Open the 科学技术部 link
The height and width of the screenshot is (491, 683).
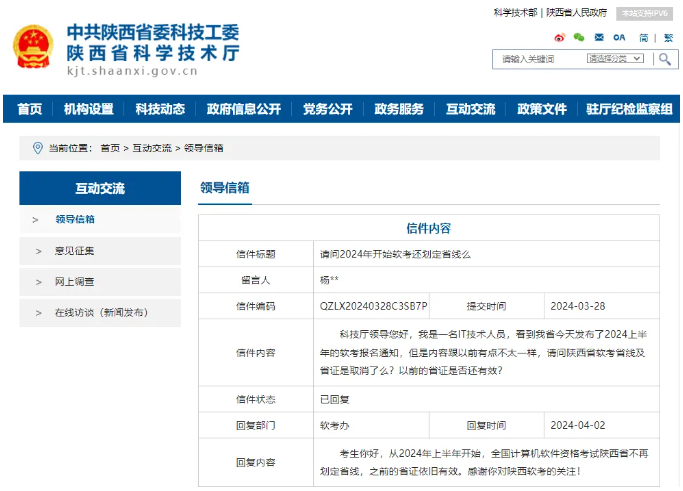coord(515,12)
